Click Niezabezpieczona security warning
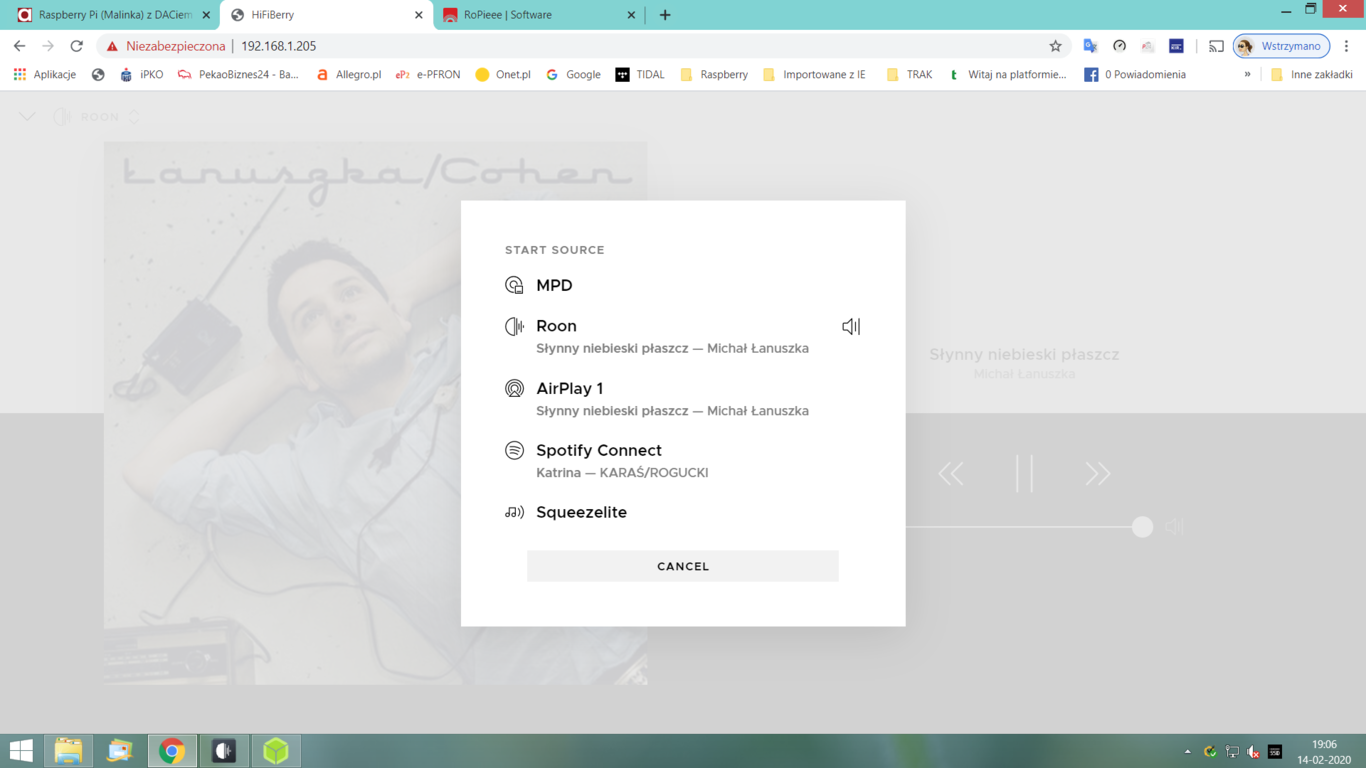The width and height of the screenshot is (1366, 768). pyautogui.click(x=166, y=46)
